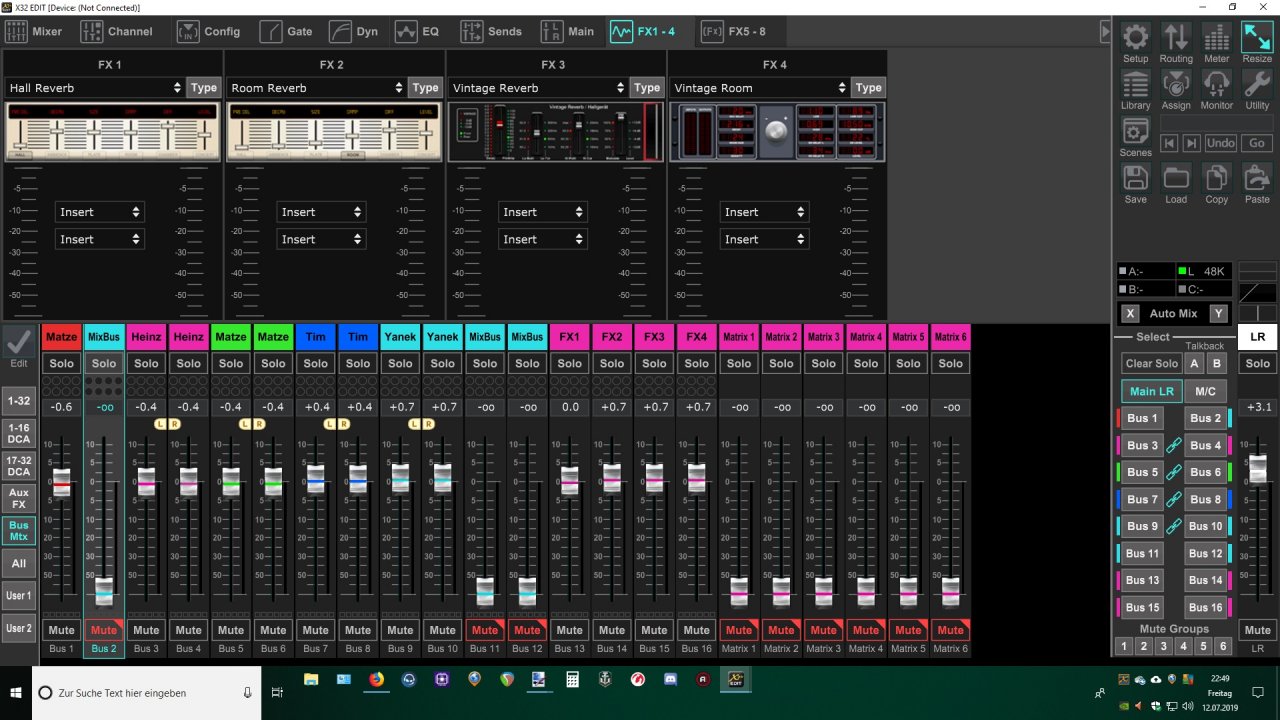This screenshot has width=1280, height=720.
Task: Open Firefox from the taskbar
Action: click(x=376, y=680)
